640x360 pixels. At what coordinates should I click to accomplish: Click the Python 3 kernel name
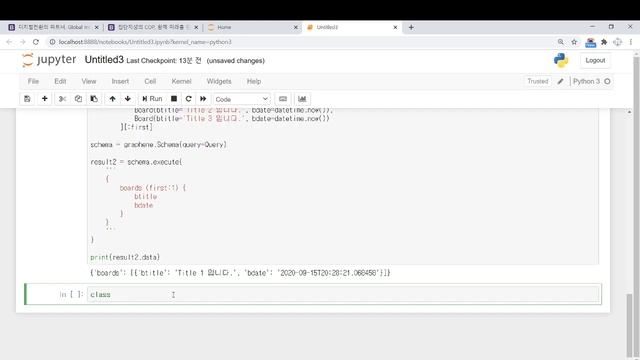[x=586, y=81]
